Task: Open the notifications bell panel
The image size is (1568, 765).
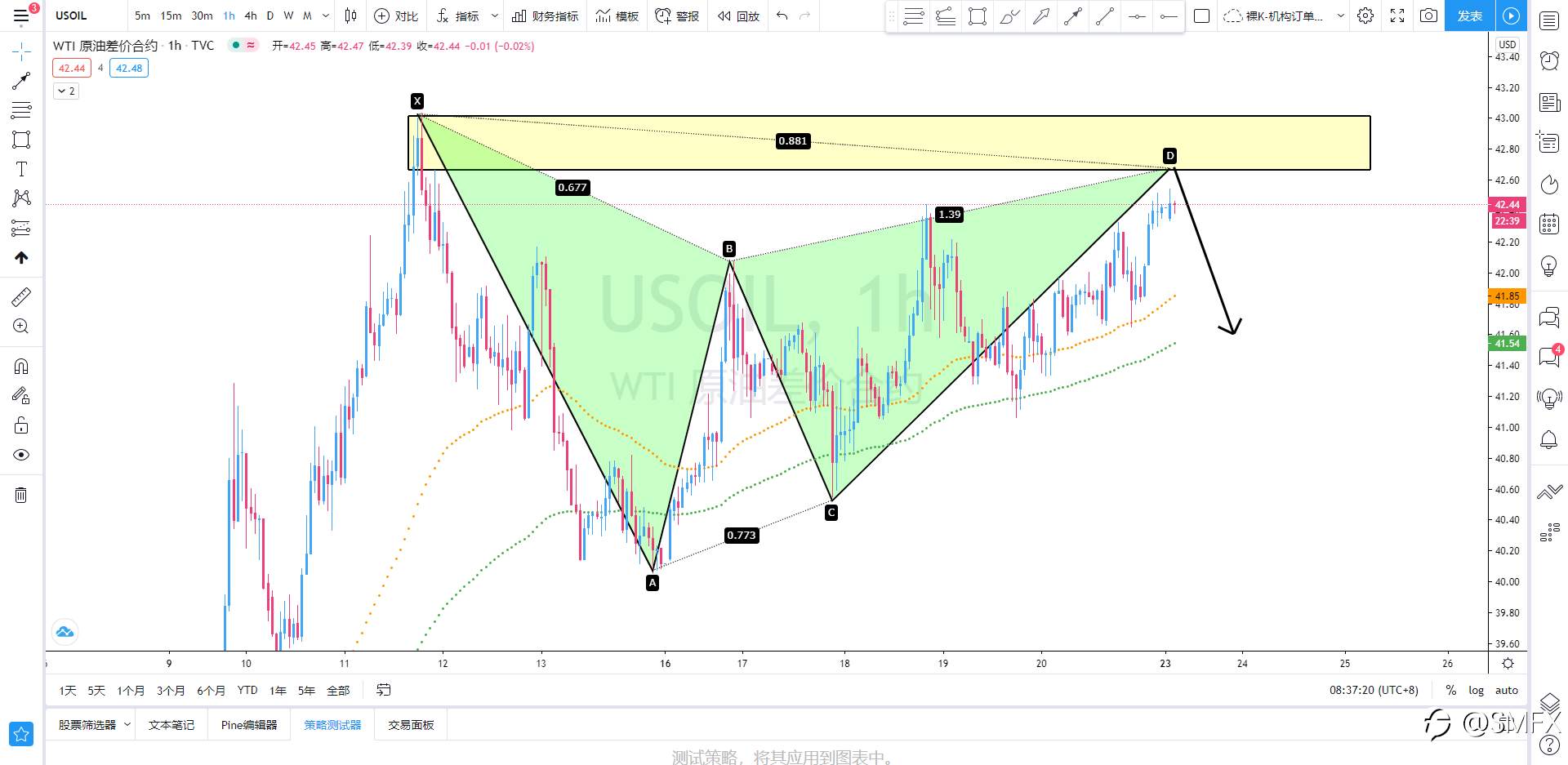Action: (x=1549, y=439)
